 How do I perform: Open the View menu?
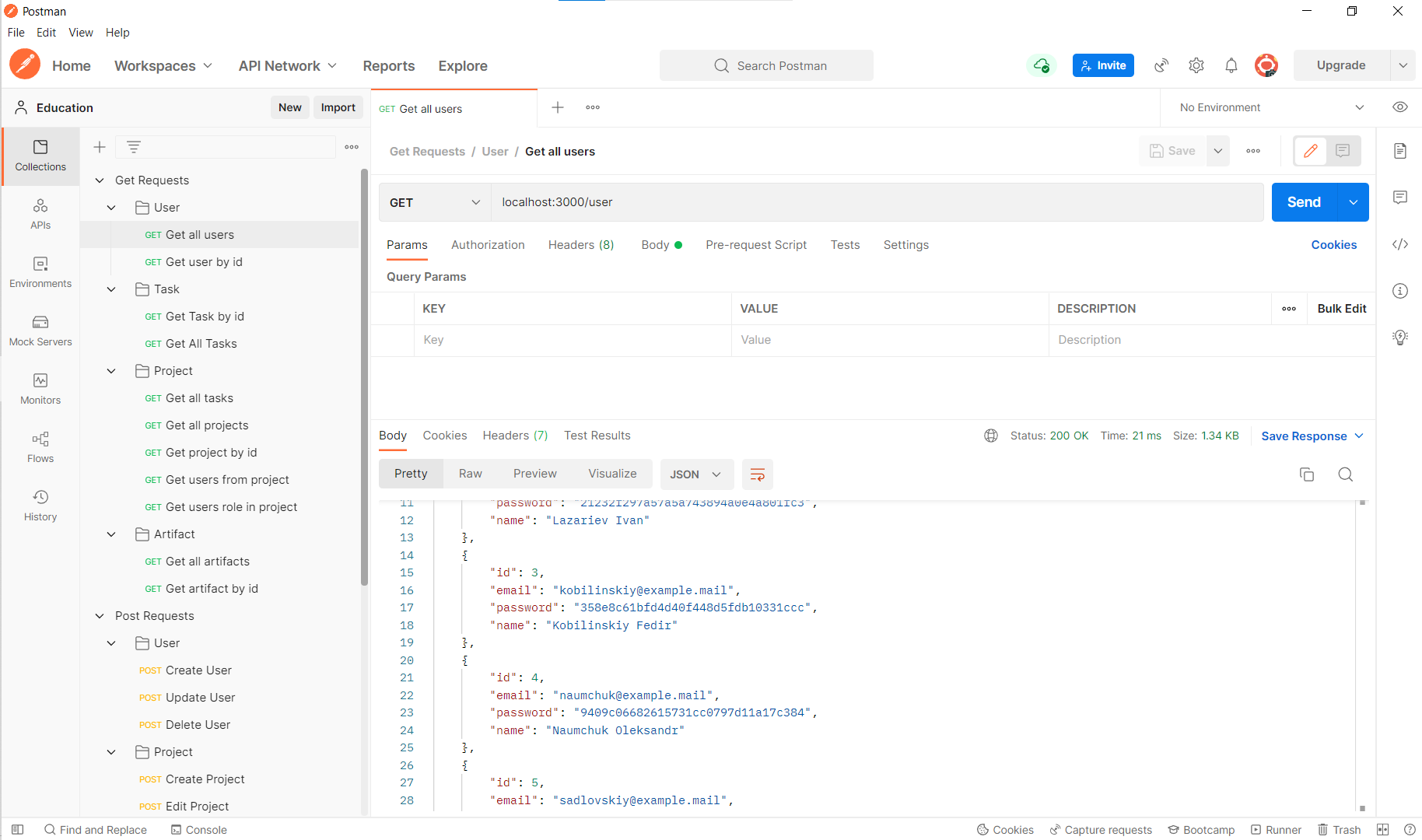tap(80, 33)
